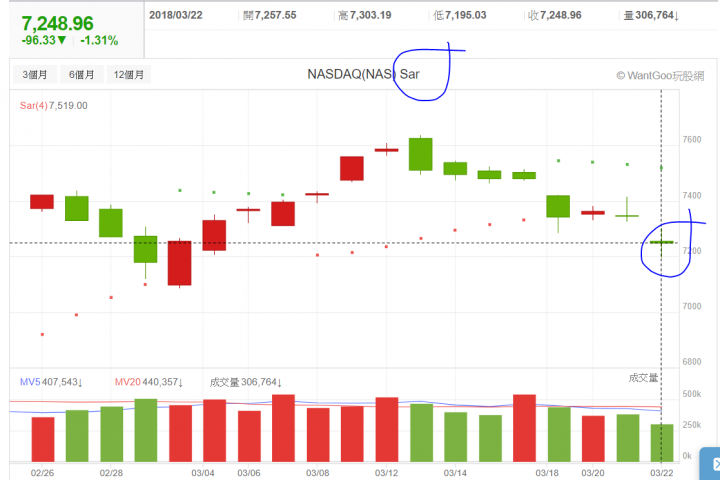The height and width of the screenshot is (480, 720).
Task: Click the 02/26 red candlestick
Action: (42, 202)
